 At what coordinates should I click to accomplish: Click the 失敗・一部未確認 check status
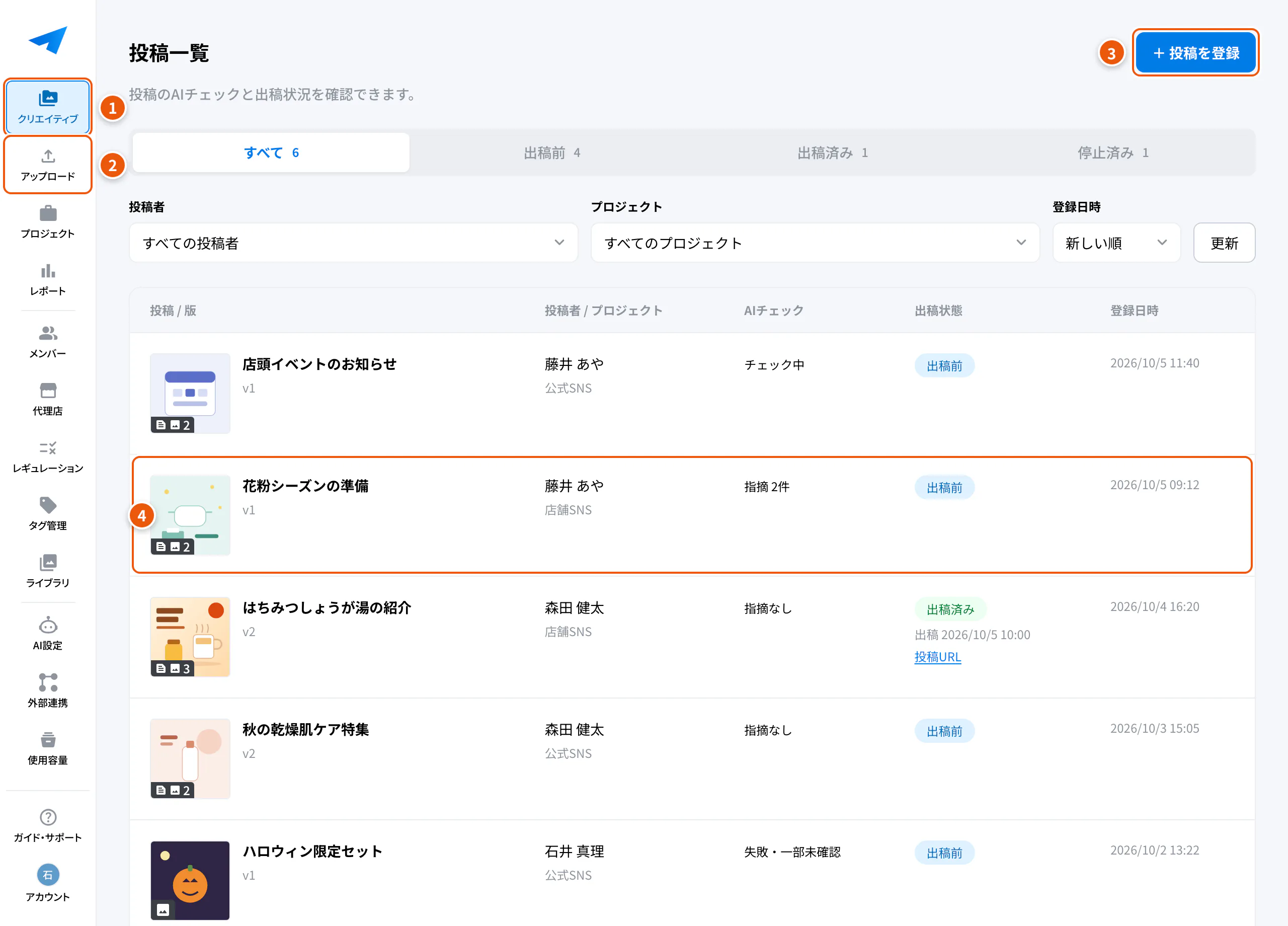[x=792, y=852]
